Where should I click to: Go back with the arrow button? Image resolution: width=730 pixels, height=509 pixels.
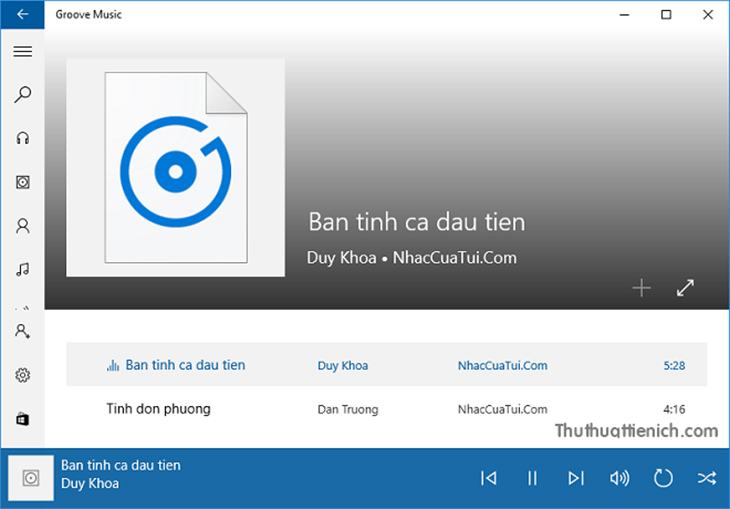(22, 14)
